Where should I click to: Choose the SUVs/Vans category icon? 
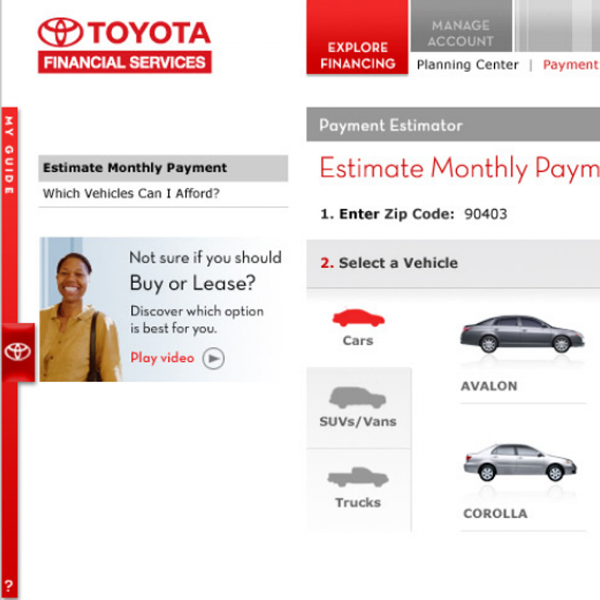358,398
